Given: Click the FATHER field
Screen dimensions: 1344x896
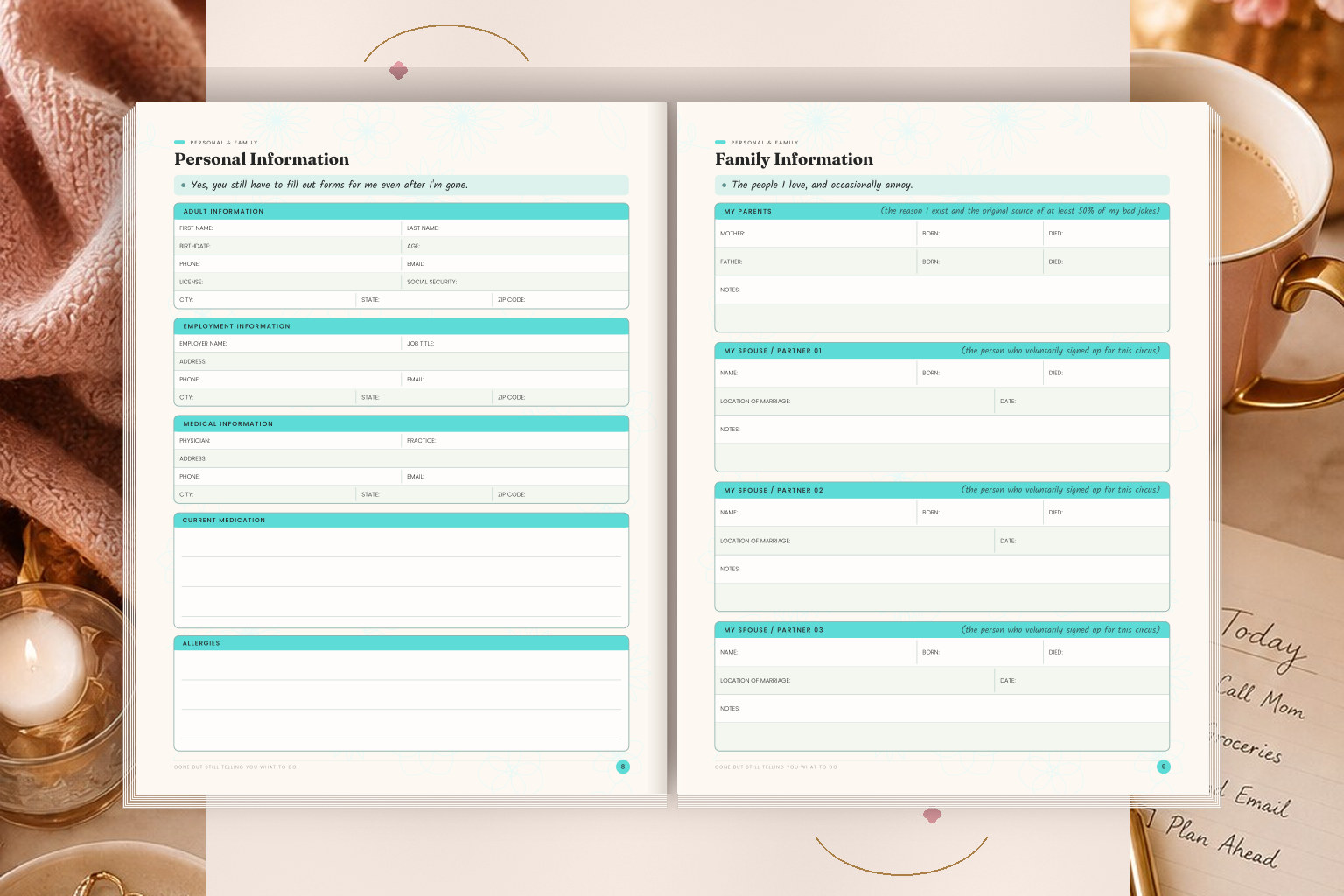Looking at the screenshot, I should (815, 262).
